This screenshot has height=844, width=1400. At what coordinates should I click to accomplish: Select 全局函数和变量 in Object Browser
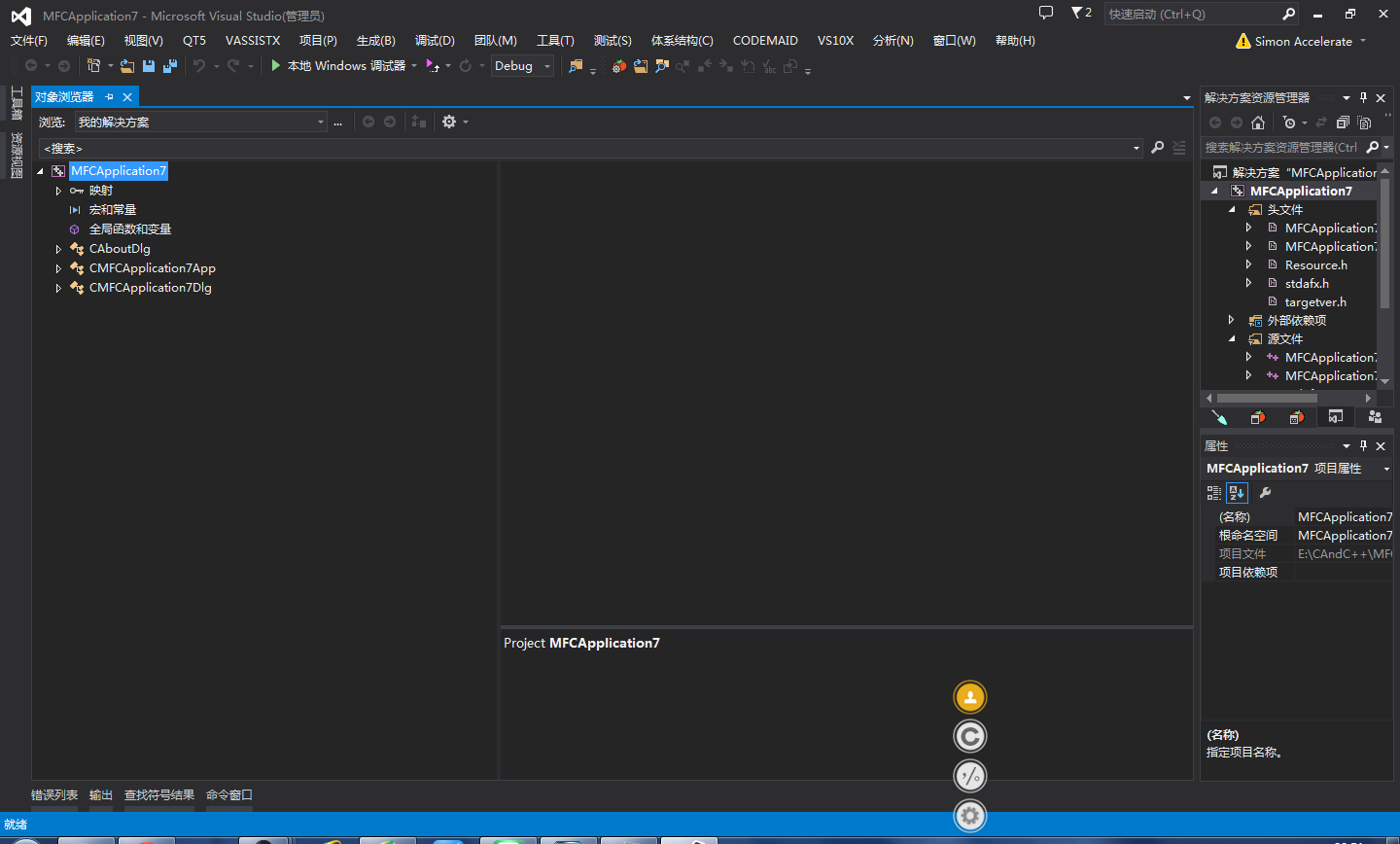[130, 229]
